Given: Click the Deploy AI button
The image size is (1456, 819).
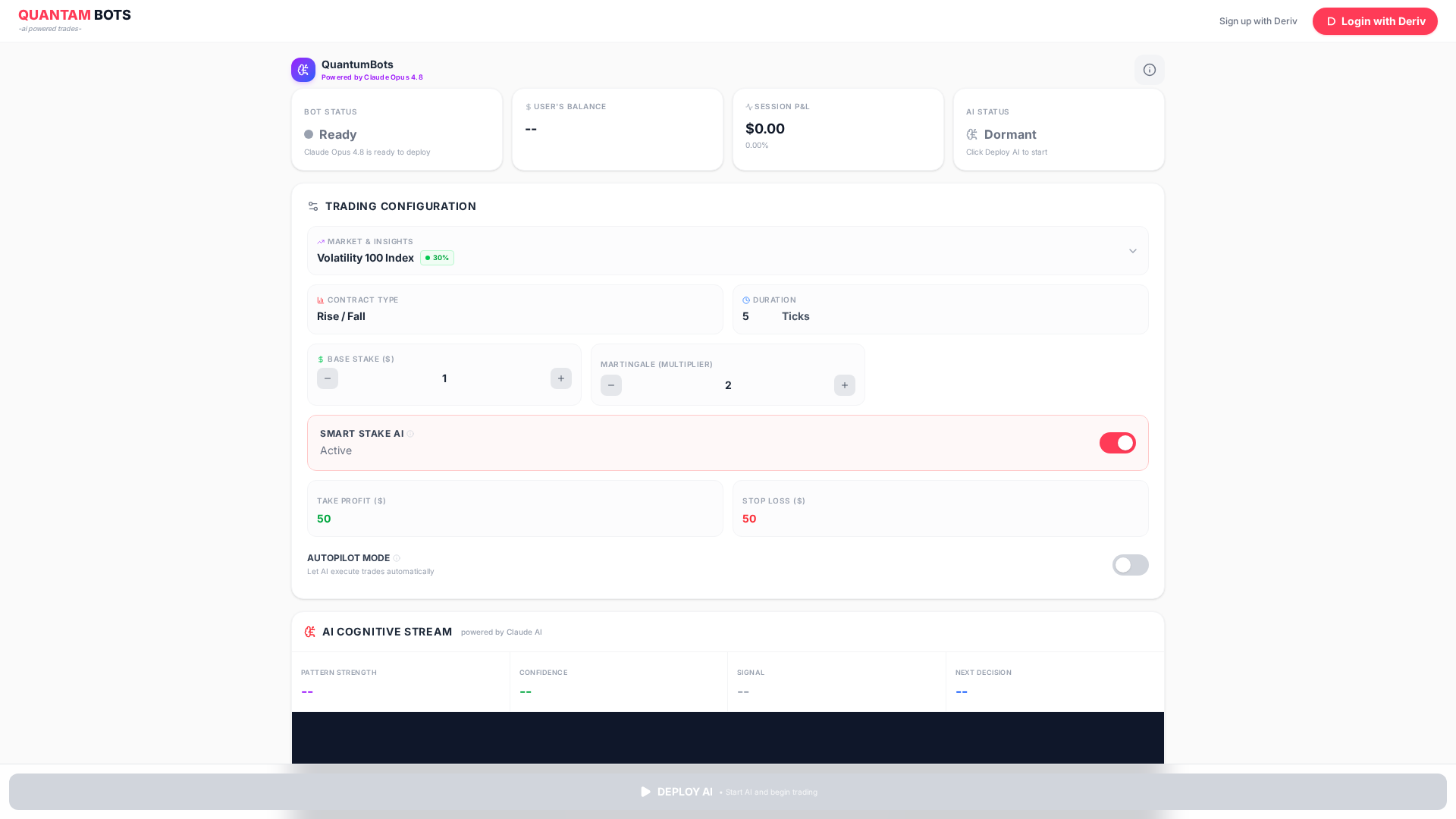Looking at the screenshot, I should [x=728, y=792].
